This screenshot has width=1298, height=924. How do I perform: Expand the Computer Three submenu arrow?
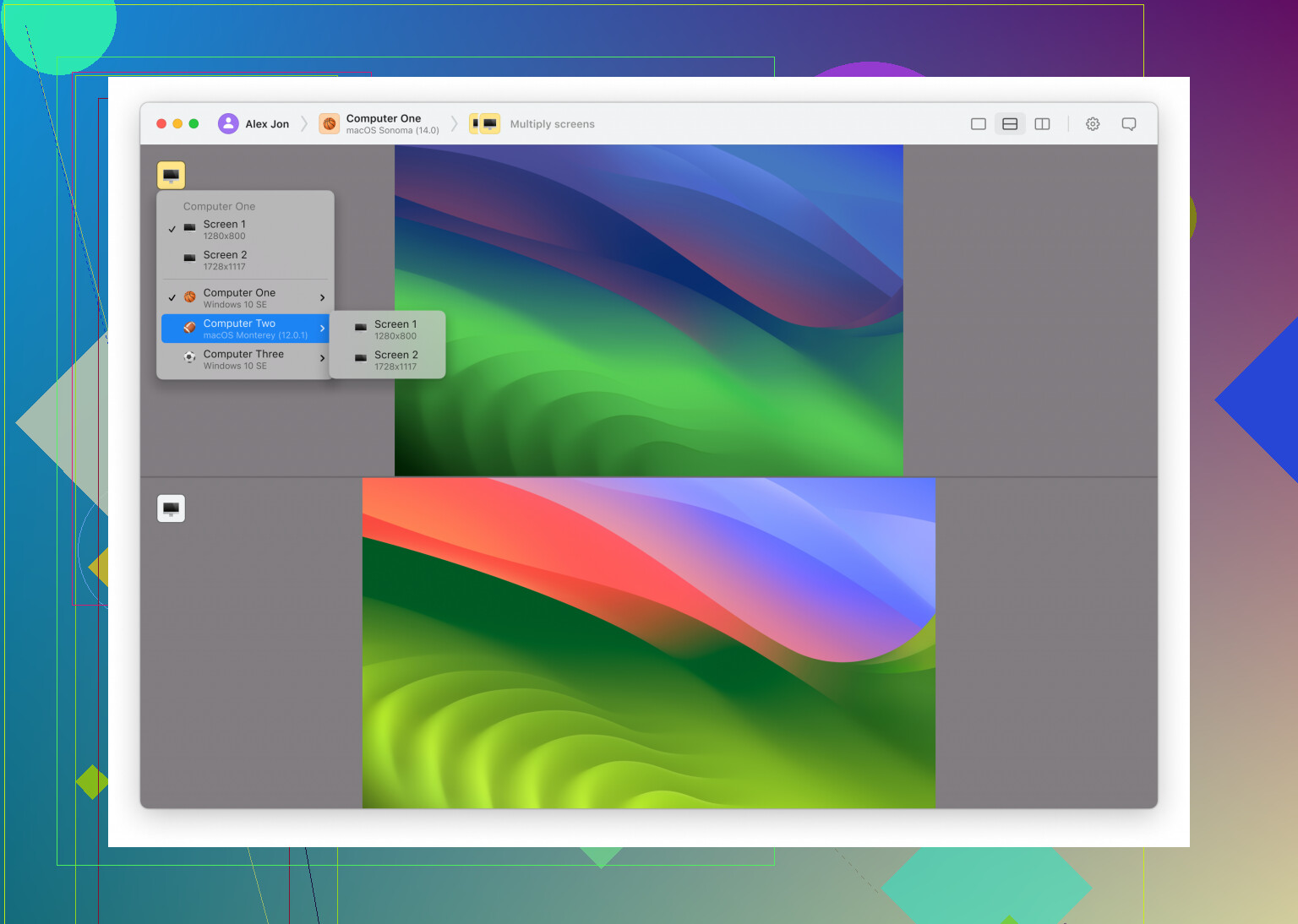point(322,359)
